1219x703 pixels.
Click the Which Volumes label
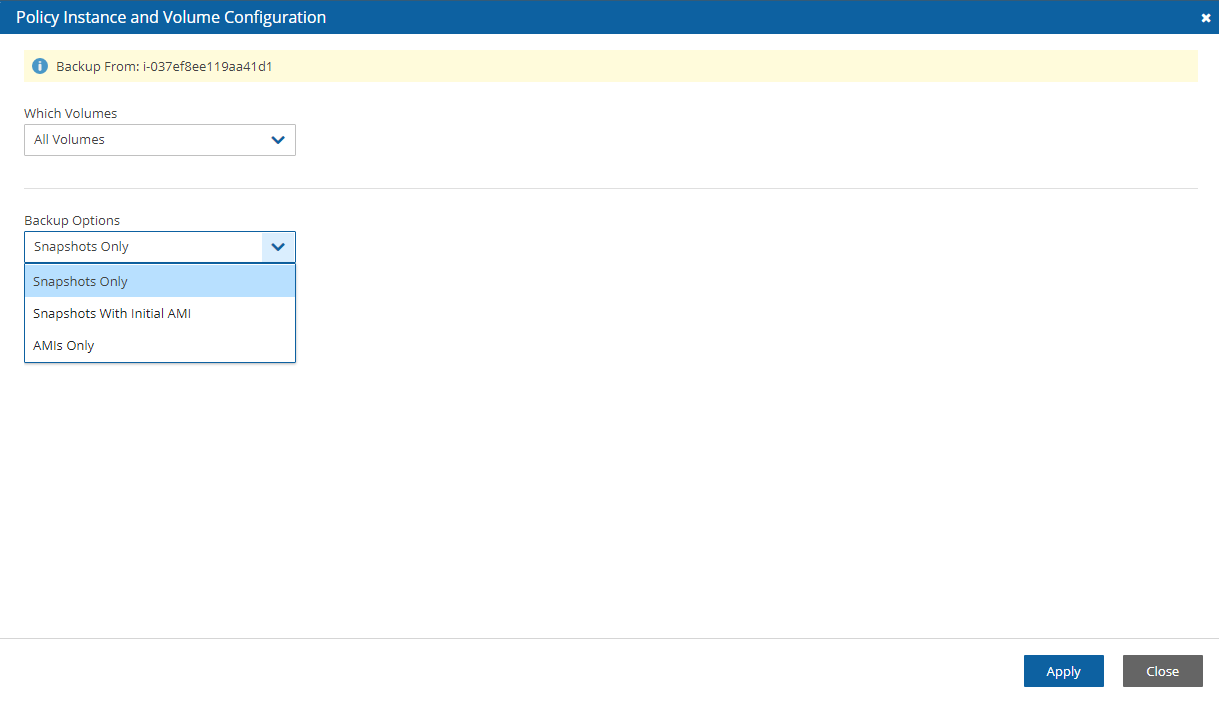coord(70,113)
